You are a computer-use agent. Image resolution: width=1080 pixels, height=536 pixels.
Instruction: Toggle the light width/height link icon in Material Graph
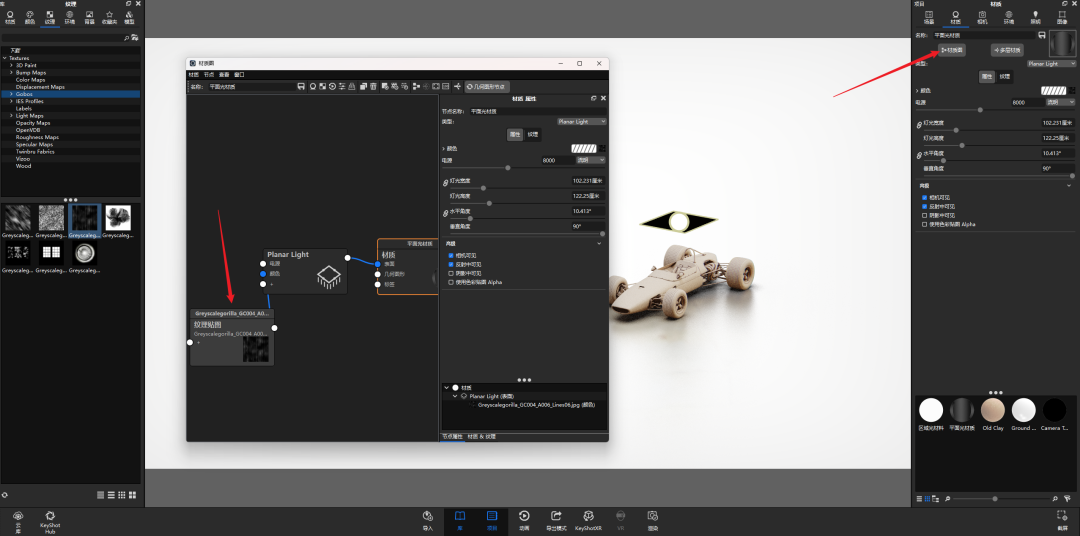[x=445, y=183]
